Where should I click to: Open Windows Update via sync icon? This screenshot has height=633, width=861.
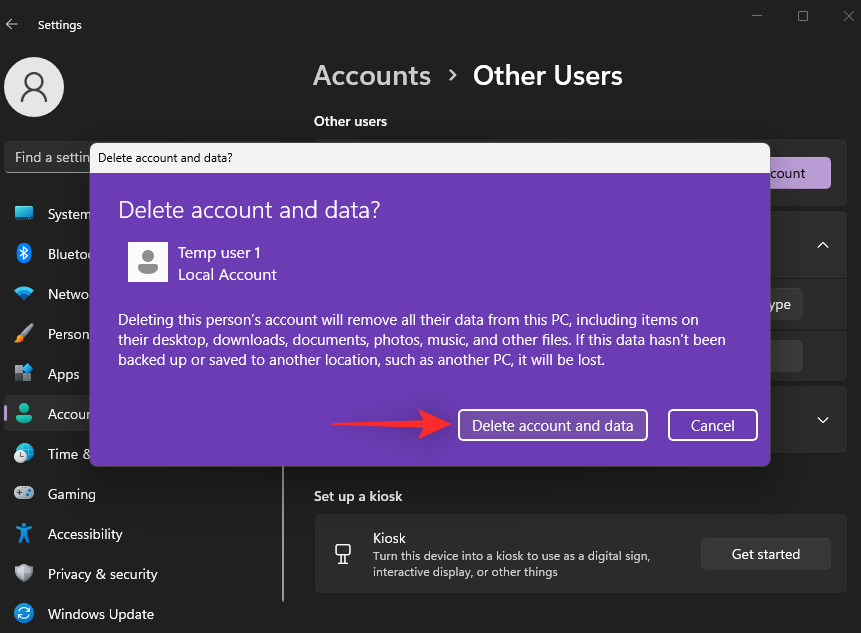pyautogui.click(x=24, y=613)
